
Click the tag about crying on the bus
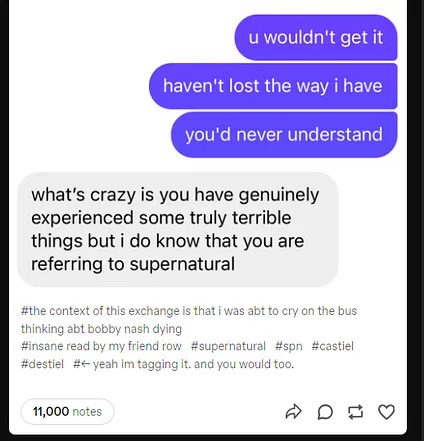(189, 320)
